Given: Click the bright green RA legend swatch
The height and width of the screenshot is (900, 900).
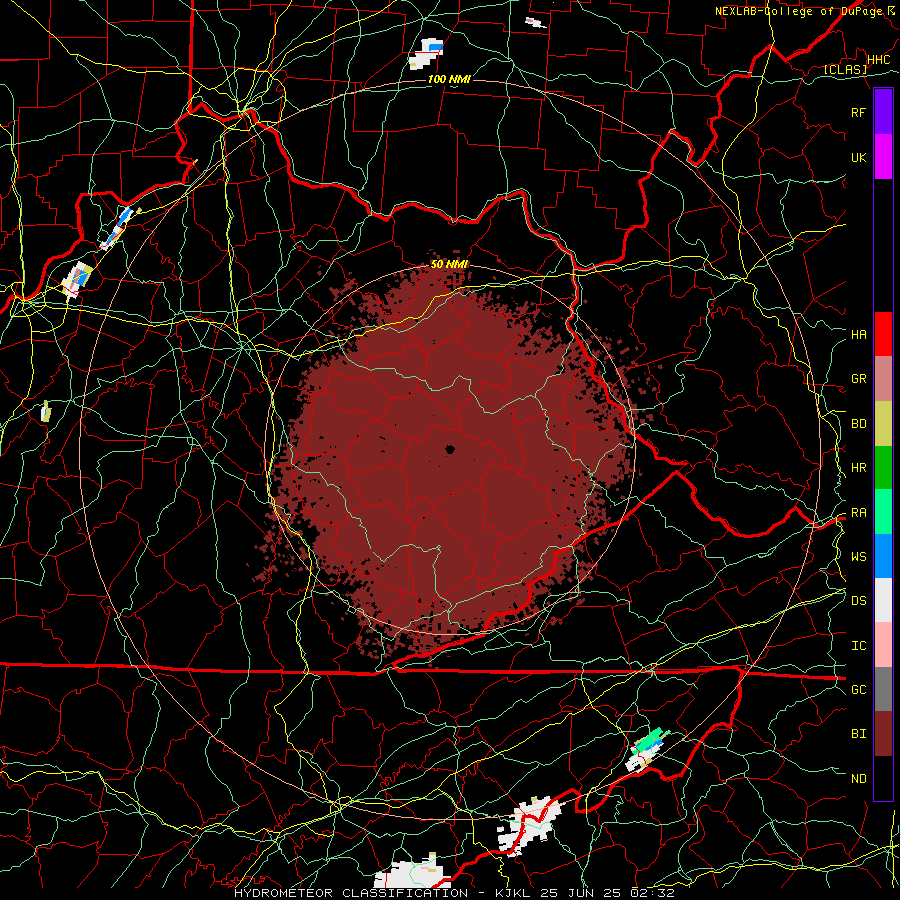Looking at the screenshot, I should (x=883, y=512).
